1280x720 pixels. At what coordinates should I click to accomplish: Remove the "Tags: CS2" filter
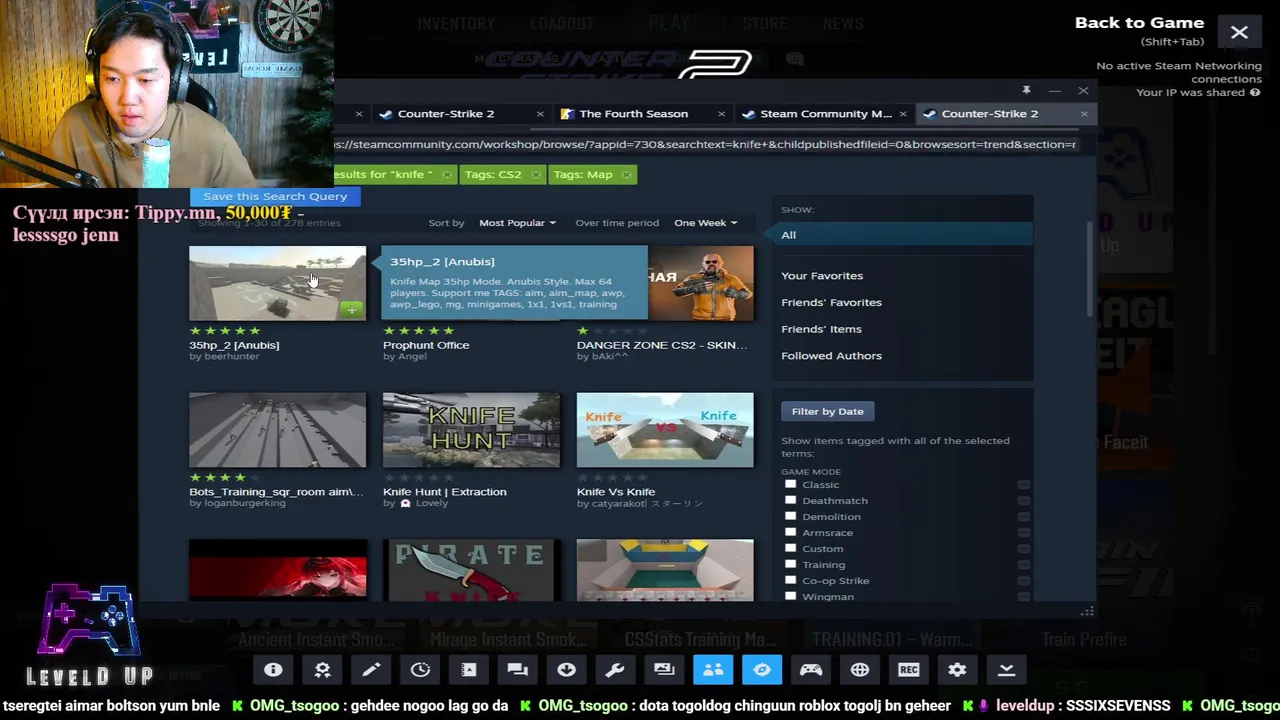(x=536, y=175)
